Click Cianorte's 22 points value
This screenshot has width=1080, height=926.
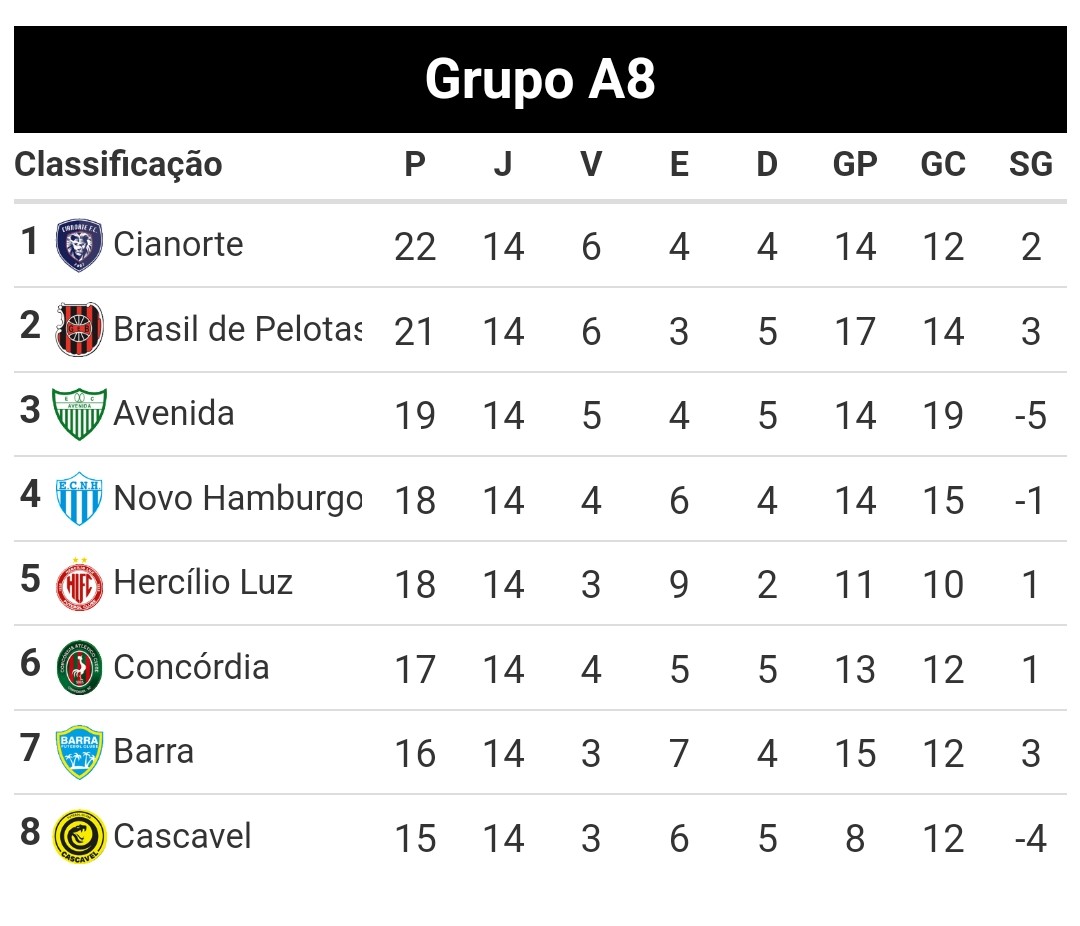click(x=415, y=247)
